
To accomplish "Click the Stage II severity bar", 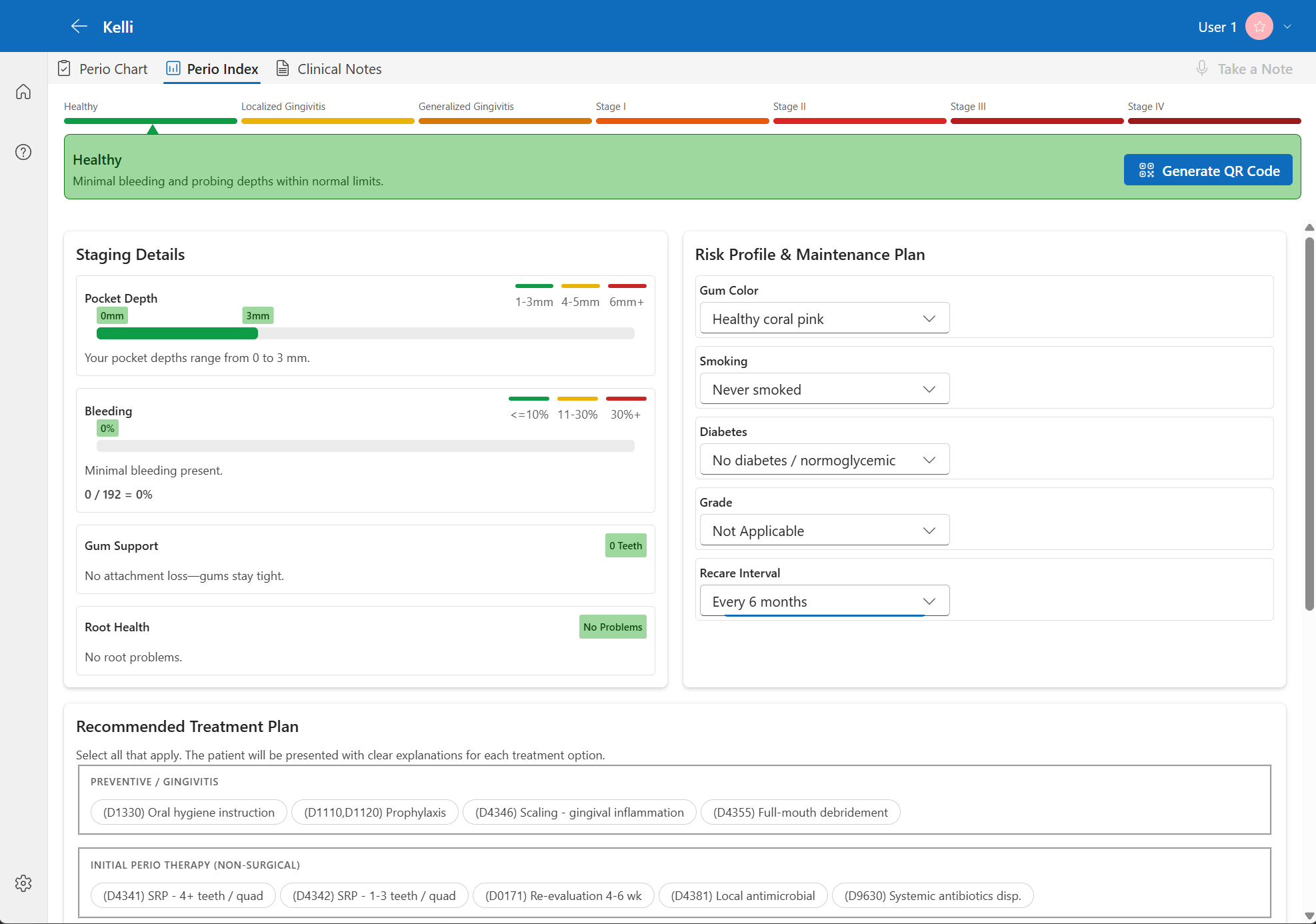I will (859, 121).
